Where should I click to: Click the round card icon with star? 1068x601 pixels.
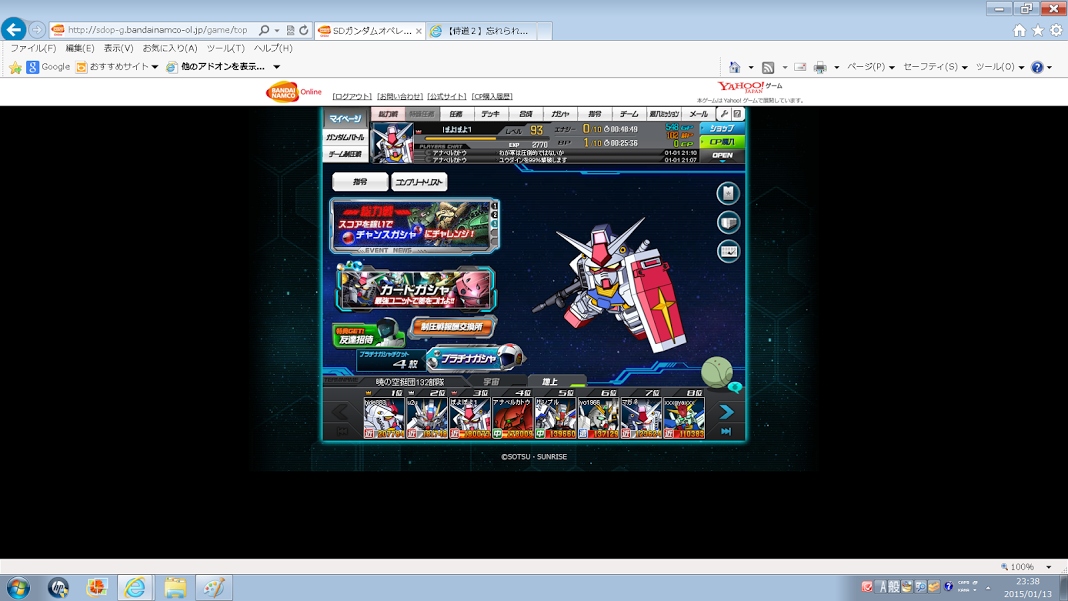click(x=728, y=194)
